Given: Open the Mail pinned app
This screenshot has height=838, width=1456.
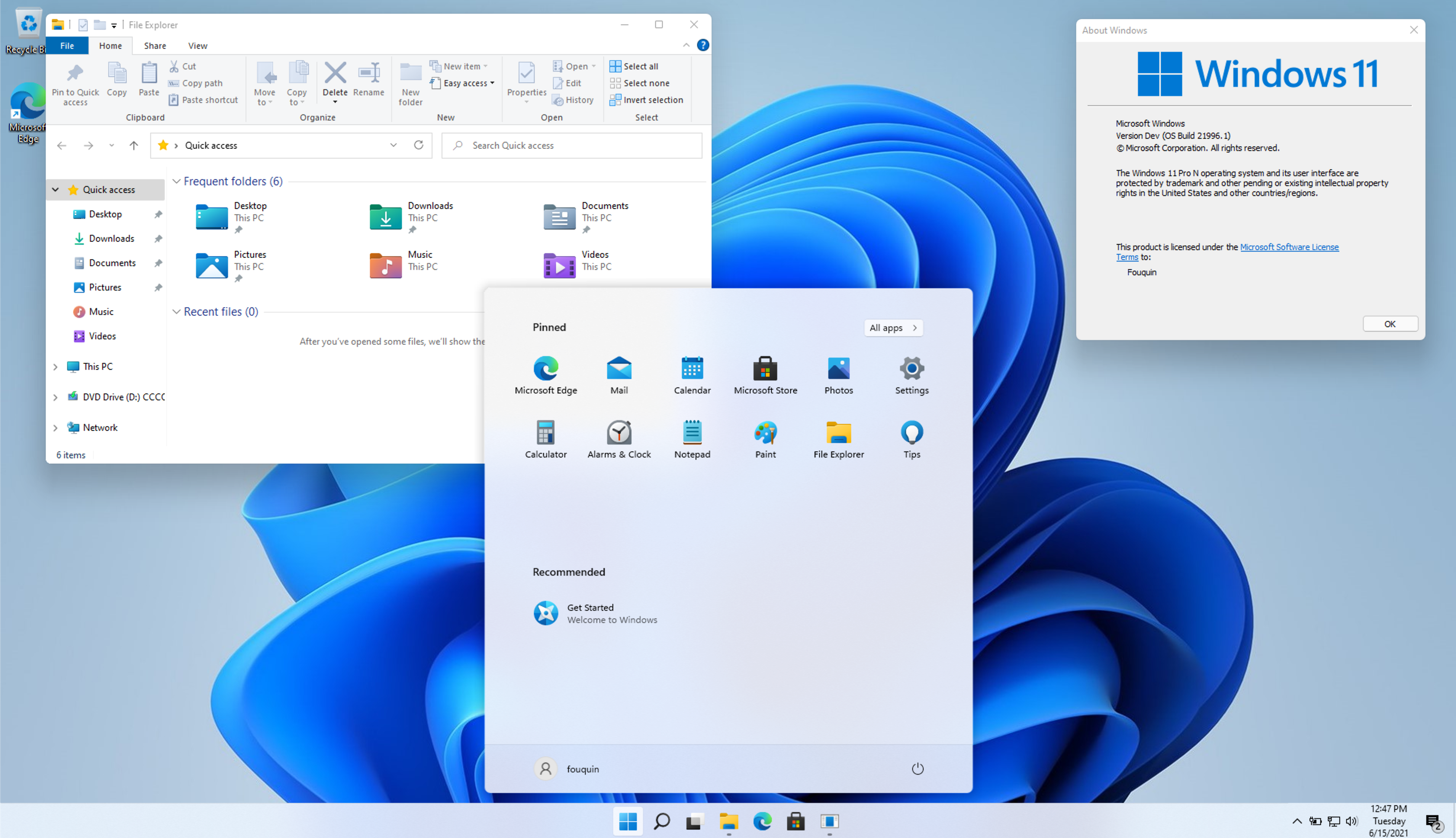Looking at the screenshot, I should coord(619,375).
